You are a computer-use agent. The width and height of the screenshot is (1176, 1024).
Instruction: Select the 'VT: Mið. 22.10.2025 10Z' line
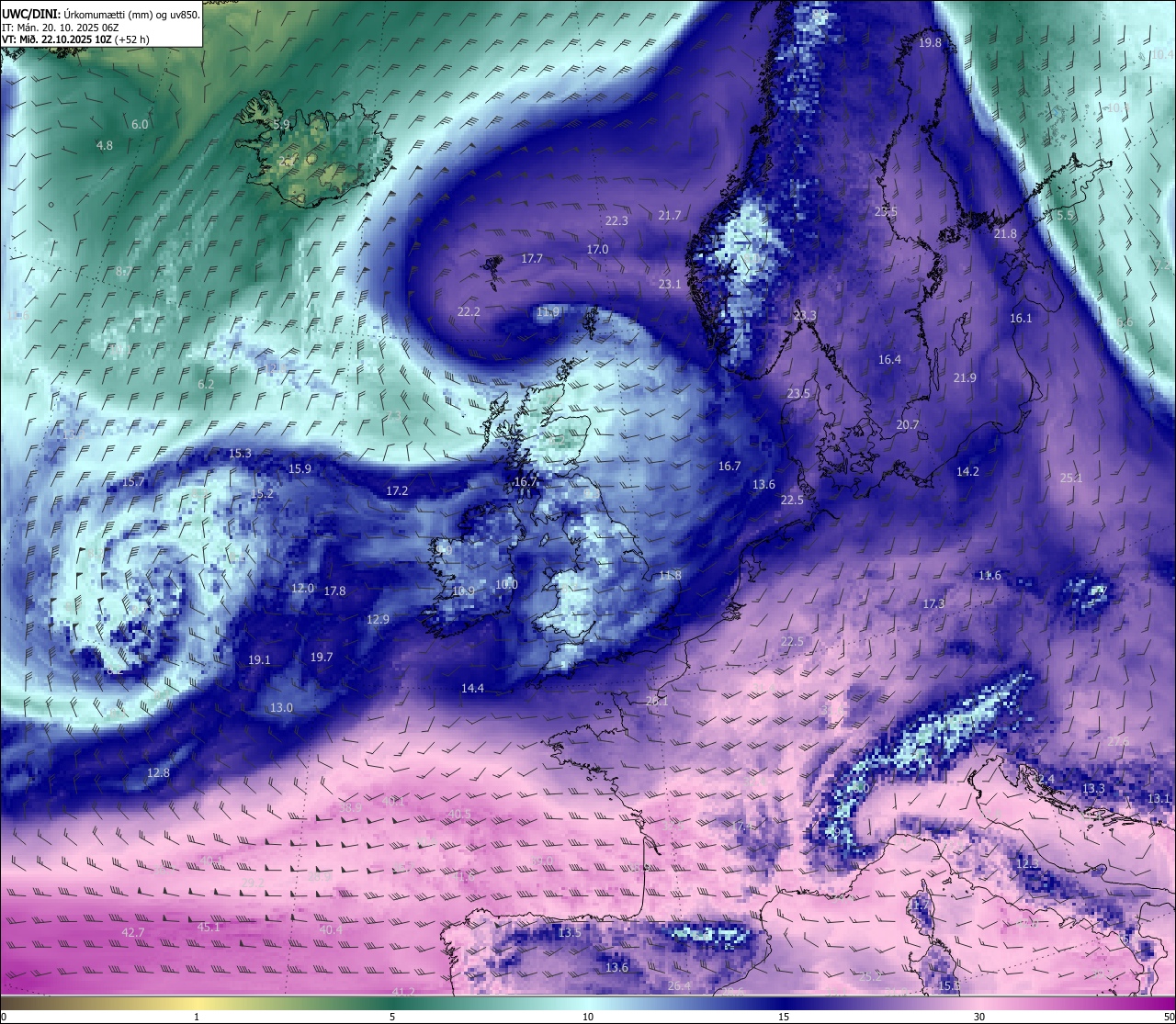coord(75,39)
